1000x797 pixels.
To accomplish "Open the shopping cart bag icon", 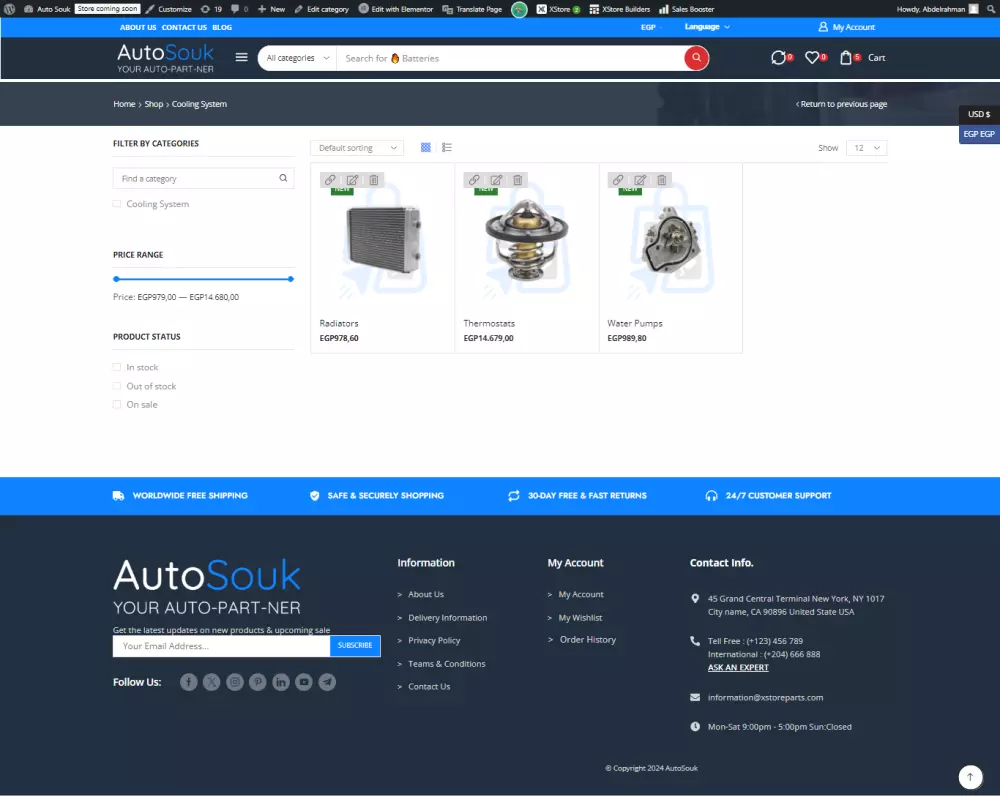I will tap(846, 58).
